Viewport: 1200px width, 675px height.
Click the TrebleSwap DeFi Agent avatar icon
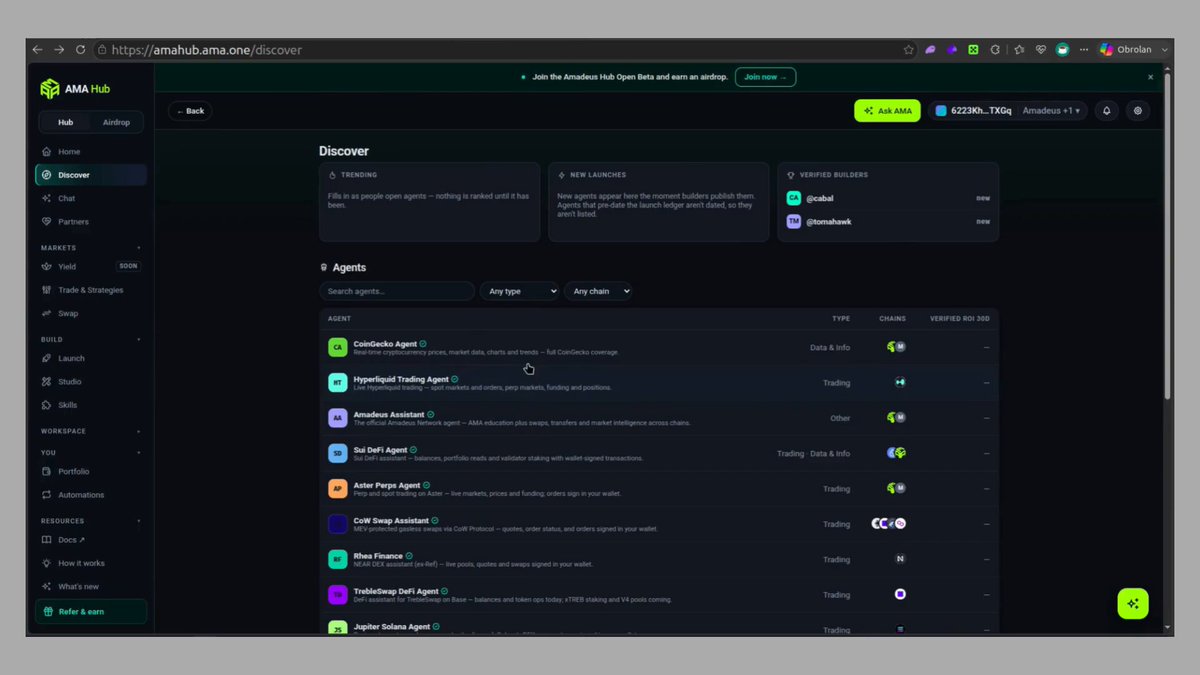[338, 595]
